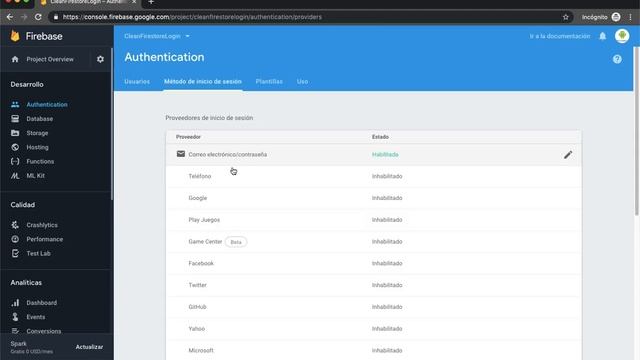Open the GitHub provider row
This screenshot has height=360, width=640.
coord(373,307)
